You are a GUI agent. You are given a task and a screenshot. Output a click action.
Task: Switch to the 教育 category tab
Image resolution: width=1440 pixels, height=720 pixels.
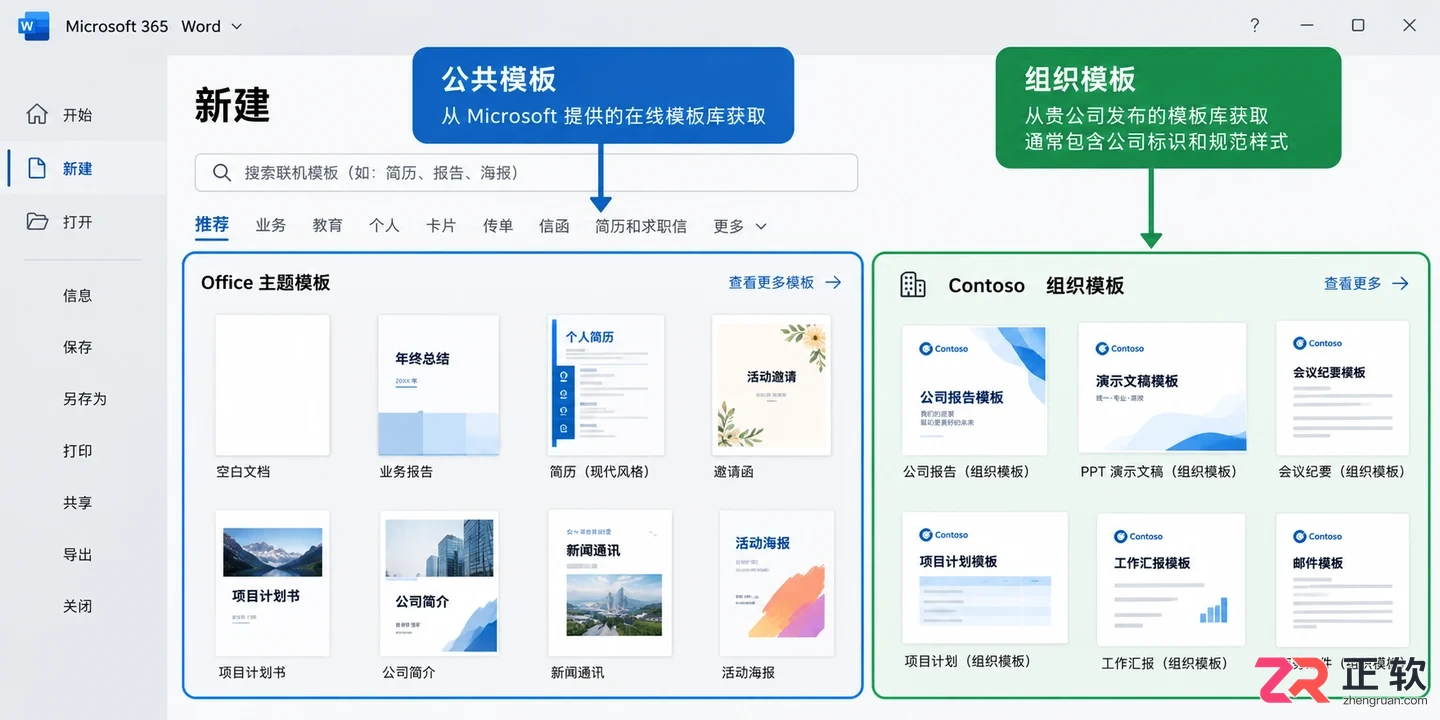(x=328, y=226)
